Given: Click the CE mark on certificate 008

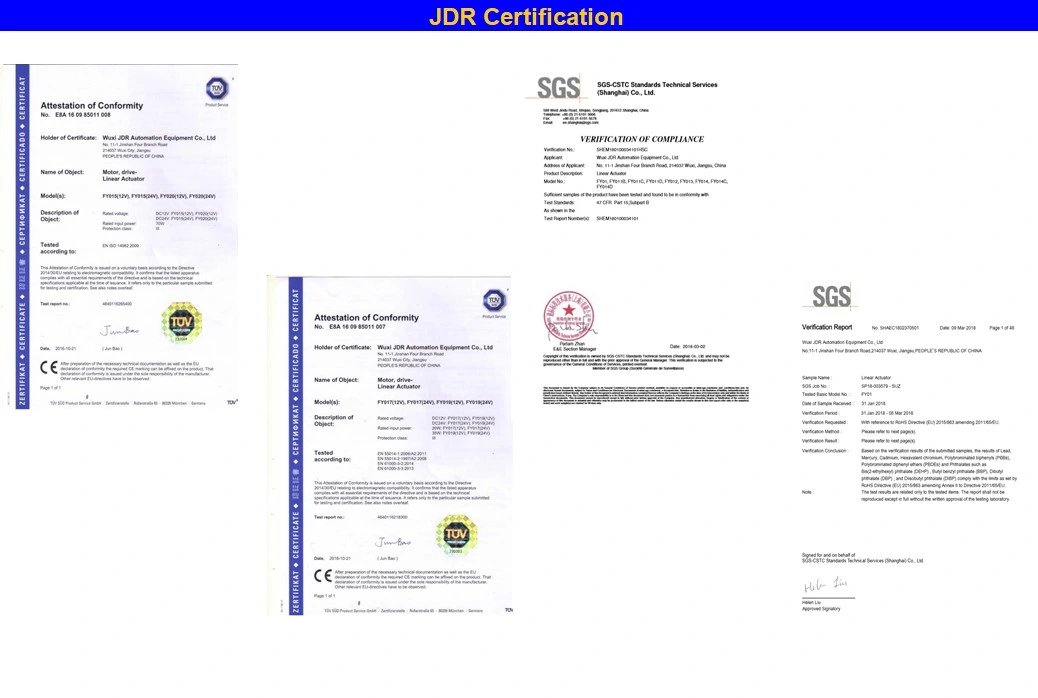Looking at the screenshot, I should [49, 367].
